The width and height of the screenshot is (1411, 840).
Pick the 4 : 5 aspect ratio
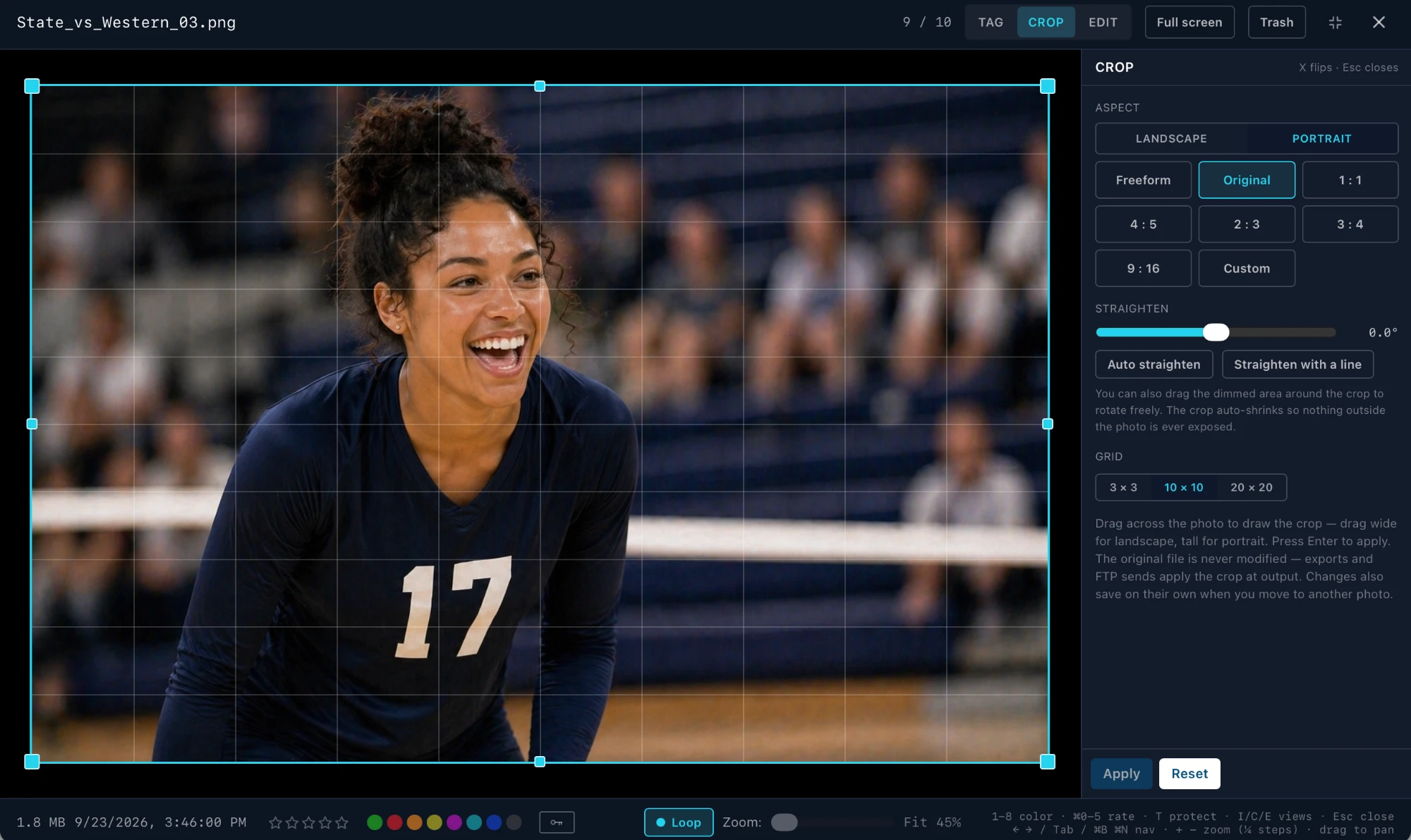click(1143, 224)
